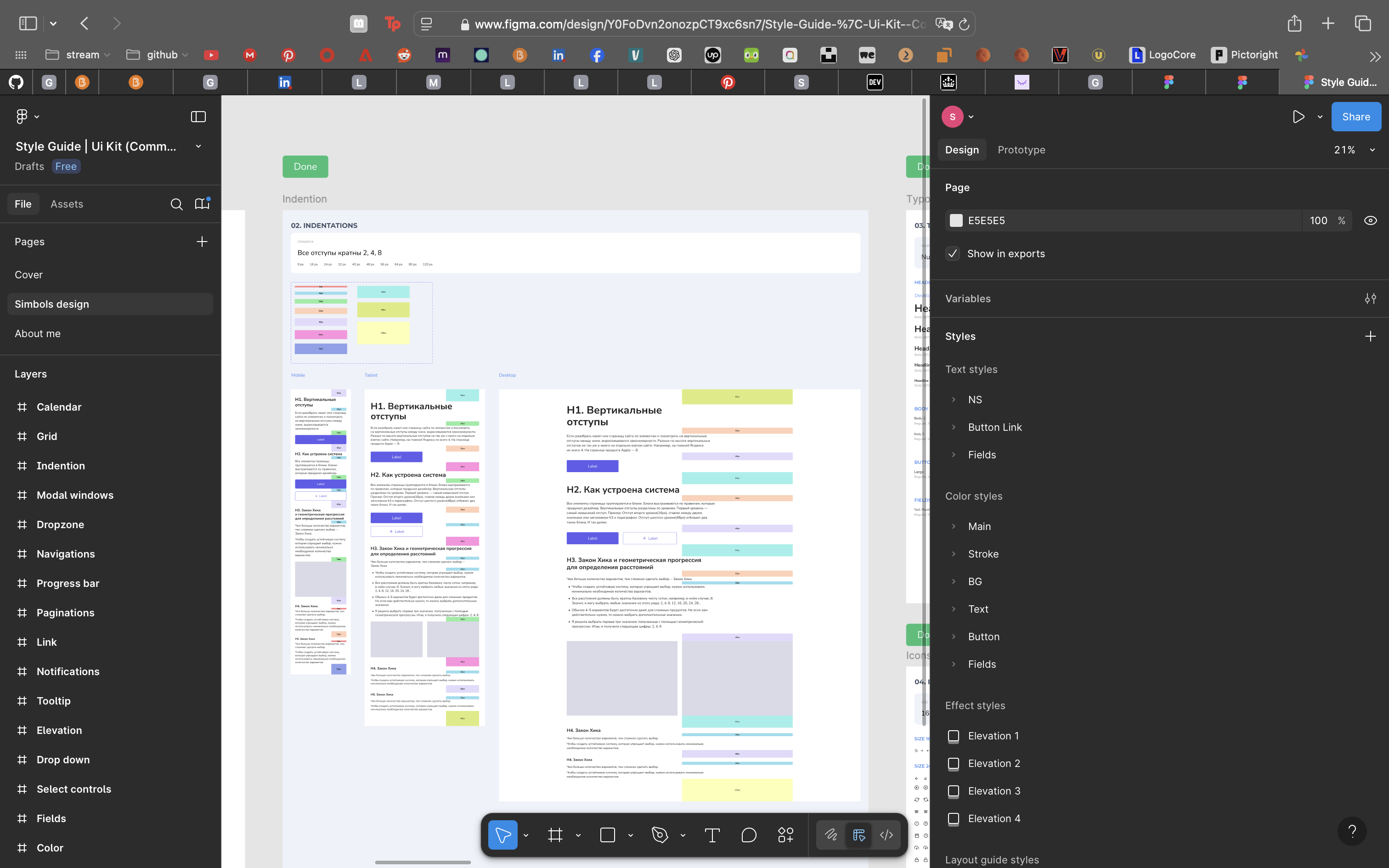Image resolution: width=1389 pixels, height=868 pixels.
Task: Open the Figma main menu logo
Action: (x=22, y=117)
